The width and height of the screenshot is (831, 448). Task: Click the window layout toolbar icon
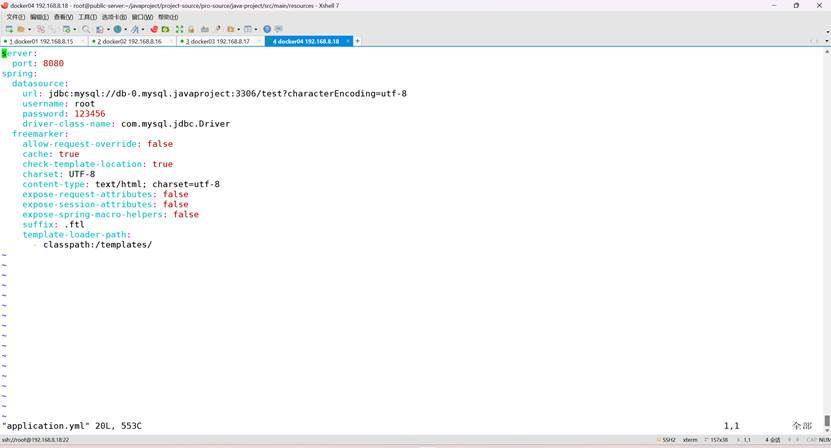pyautogui.click(x=247, y=29)
